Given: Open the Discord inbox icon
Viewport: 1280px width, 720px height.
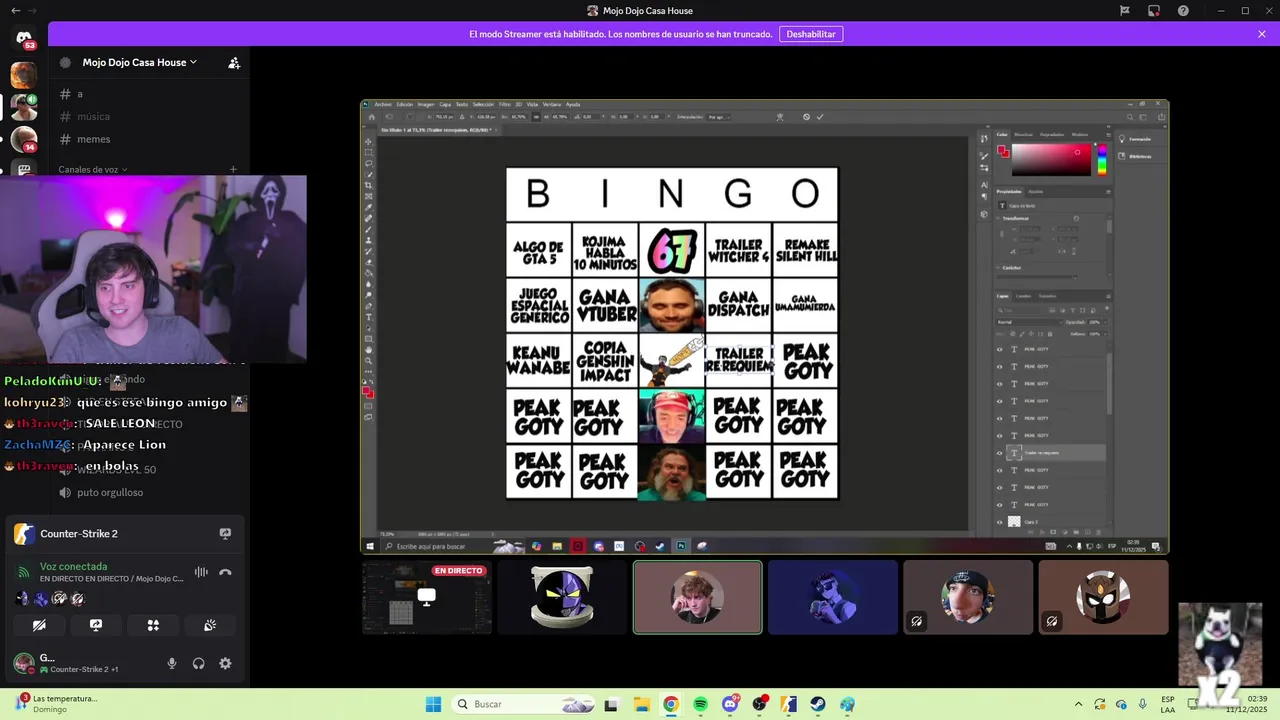Looking at the screenshot, I should 1153,11.
